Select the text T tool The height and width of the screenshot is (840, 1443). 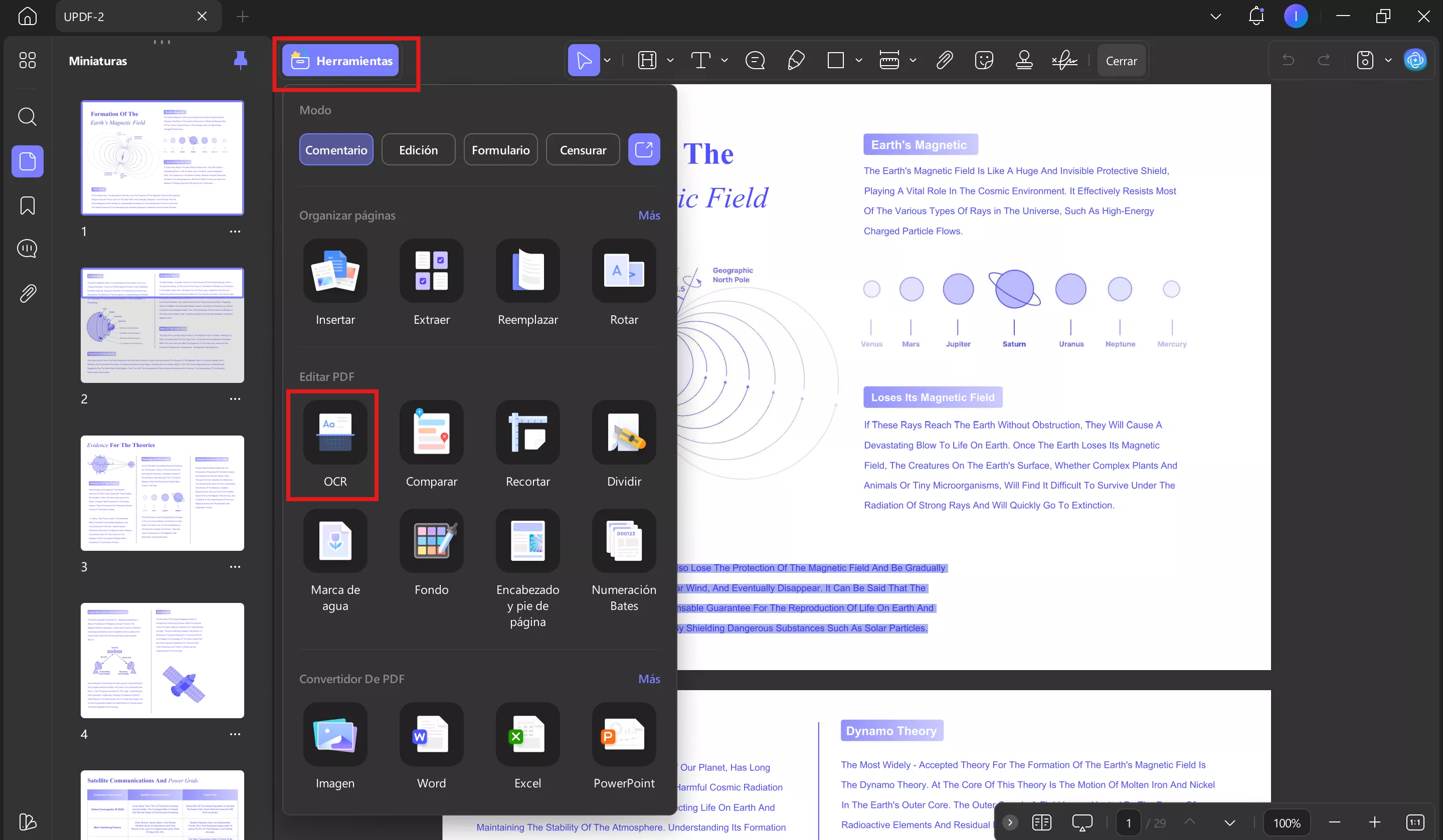pos(701,60)
